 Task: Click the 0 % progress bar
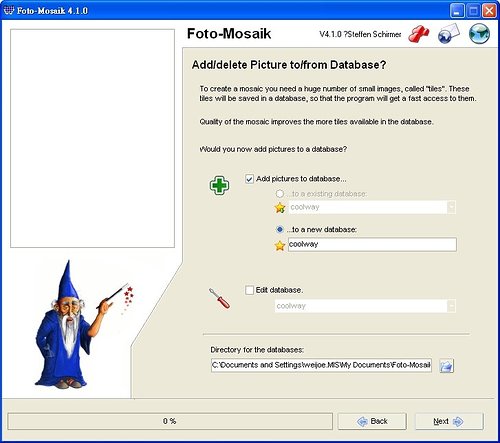(x=170, y=421)
